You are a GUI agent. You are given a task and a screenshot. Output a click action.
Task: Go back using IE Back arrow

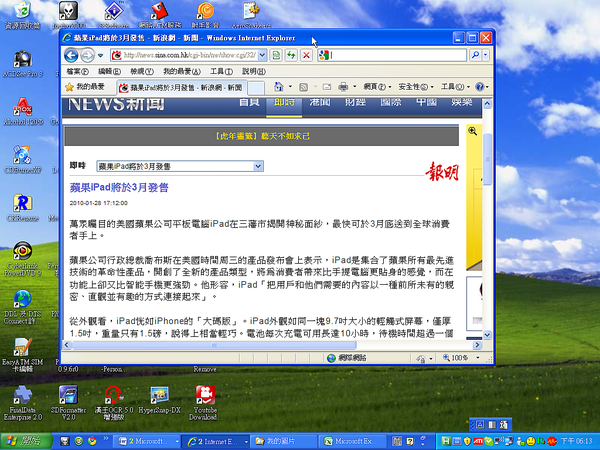click(71, 55)
